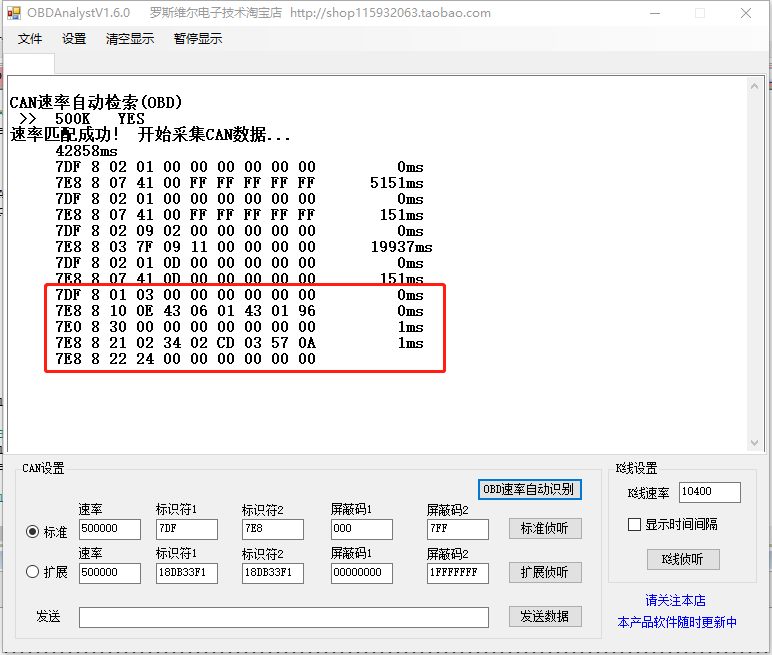Click the K线速率 field showing 10400
This screenshot has width=772, height=655.
[x=709, y=492]
